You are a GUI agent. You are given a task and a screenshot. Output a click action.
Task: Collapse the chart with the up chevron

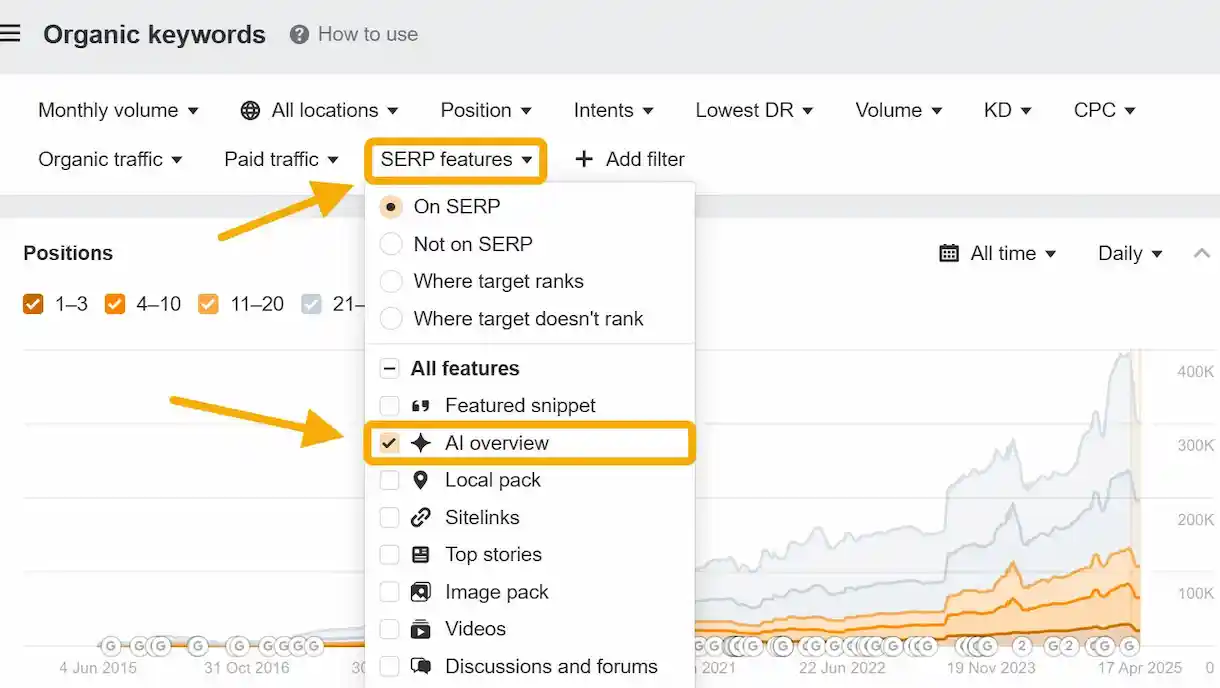click(1201, 253)
